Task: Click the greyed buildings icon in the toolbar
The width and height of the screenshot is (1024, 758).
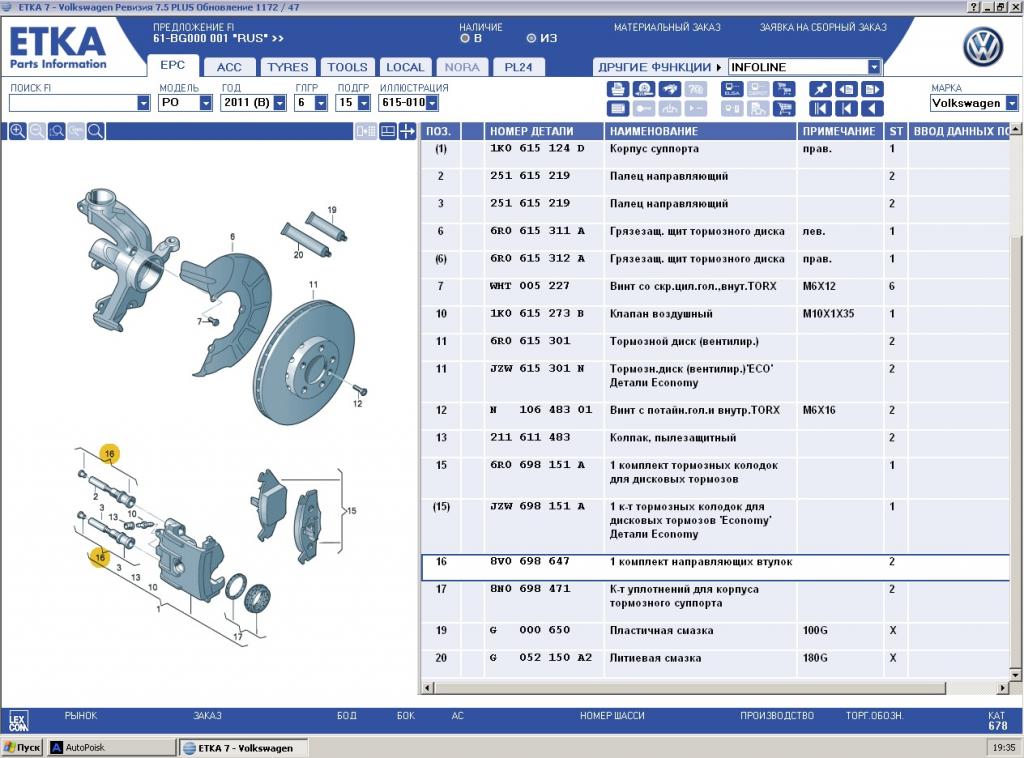Action: click(x=758, y=108)
